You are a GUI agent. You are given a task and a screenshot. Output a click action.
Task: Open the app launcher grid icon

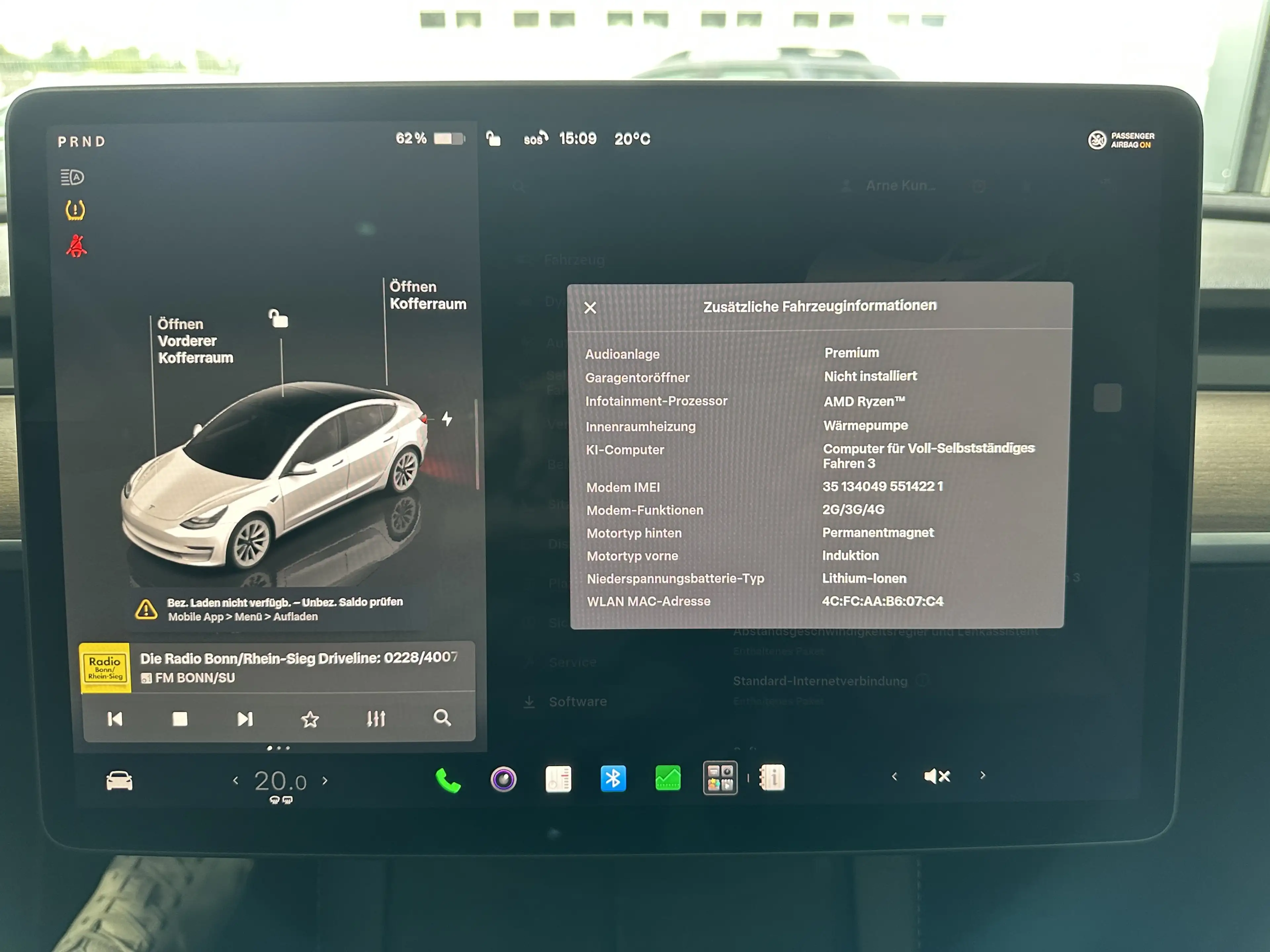click(x=720, y=778)
